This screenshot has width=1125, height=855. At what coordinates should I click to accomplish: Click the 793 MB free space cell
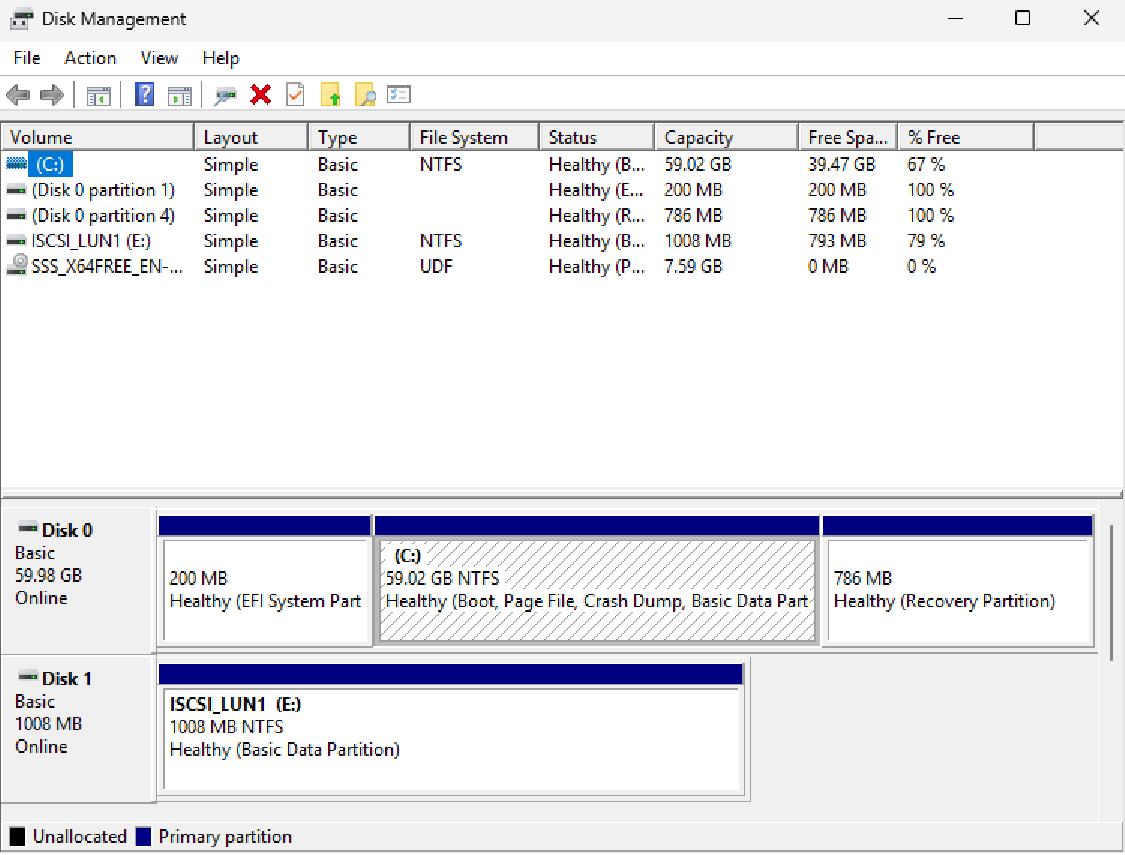837,241
